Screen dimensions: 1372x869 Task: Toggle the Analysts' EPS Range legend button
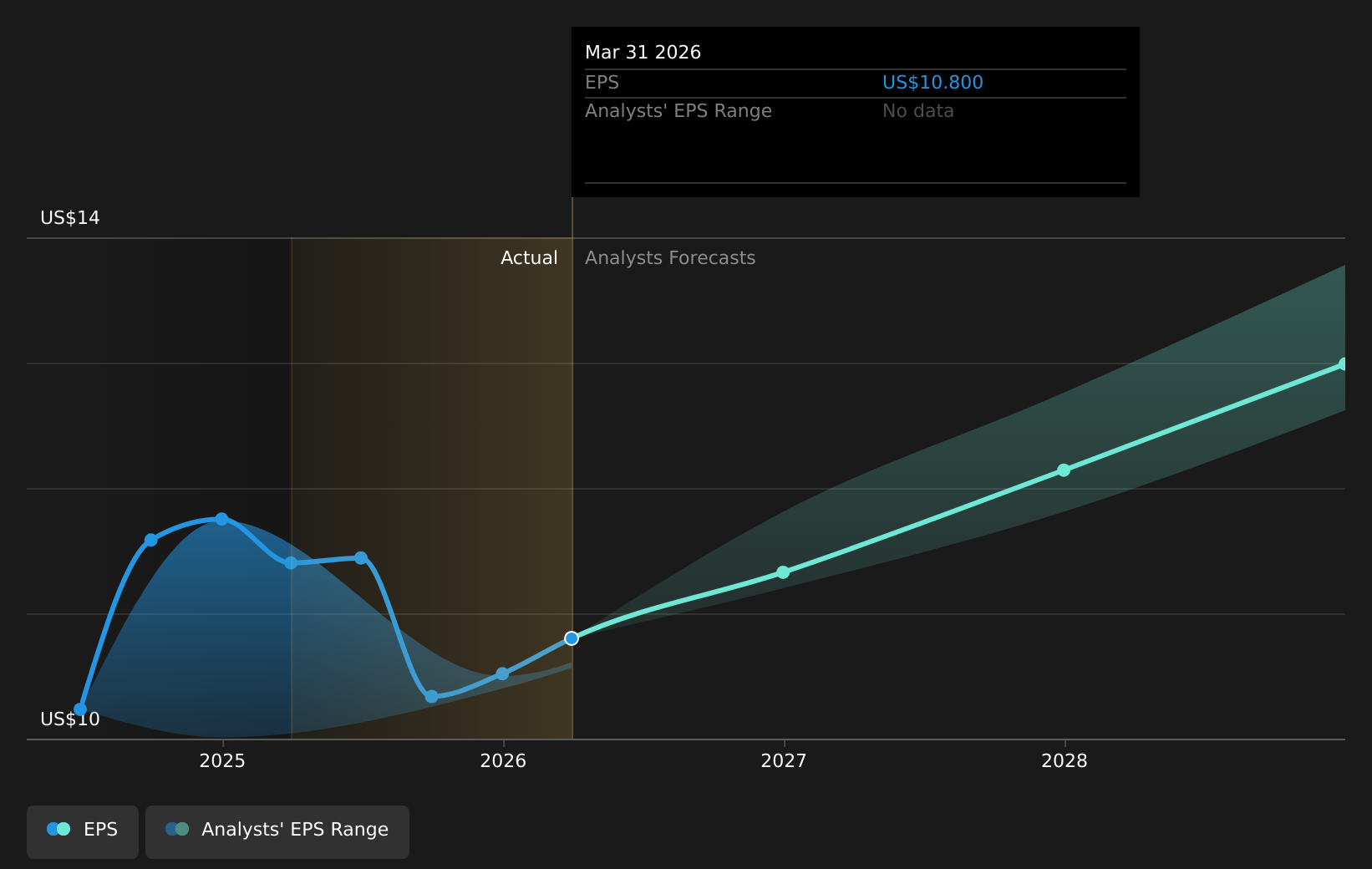pos(277,831)
